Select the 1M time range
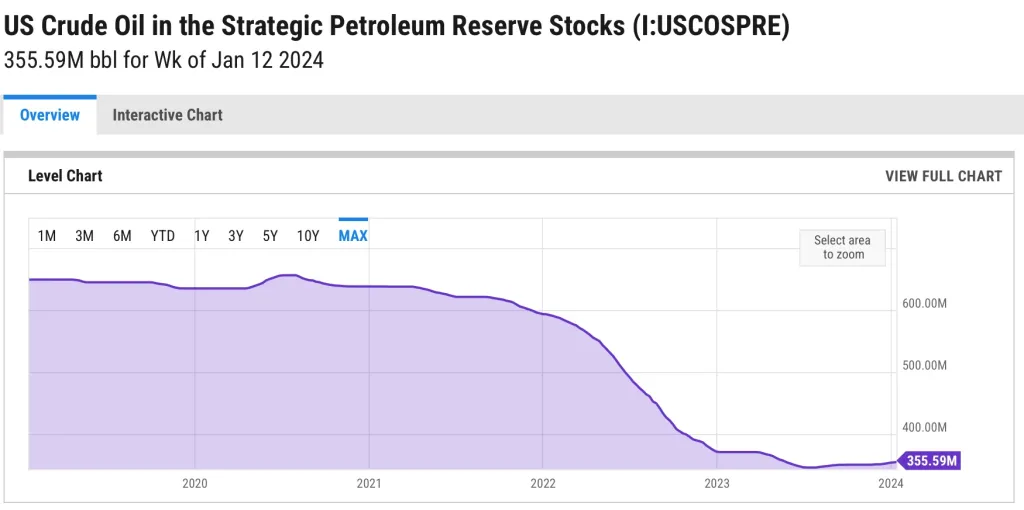 coord(47,236)
